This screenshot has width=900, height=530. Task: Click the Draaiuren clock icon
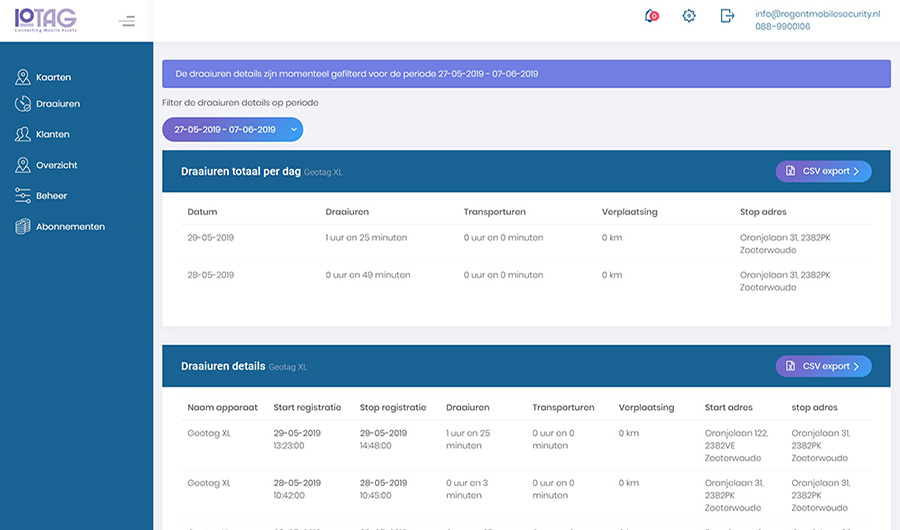[23, 104]
